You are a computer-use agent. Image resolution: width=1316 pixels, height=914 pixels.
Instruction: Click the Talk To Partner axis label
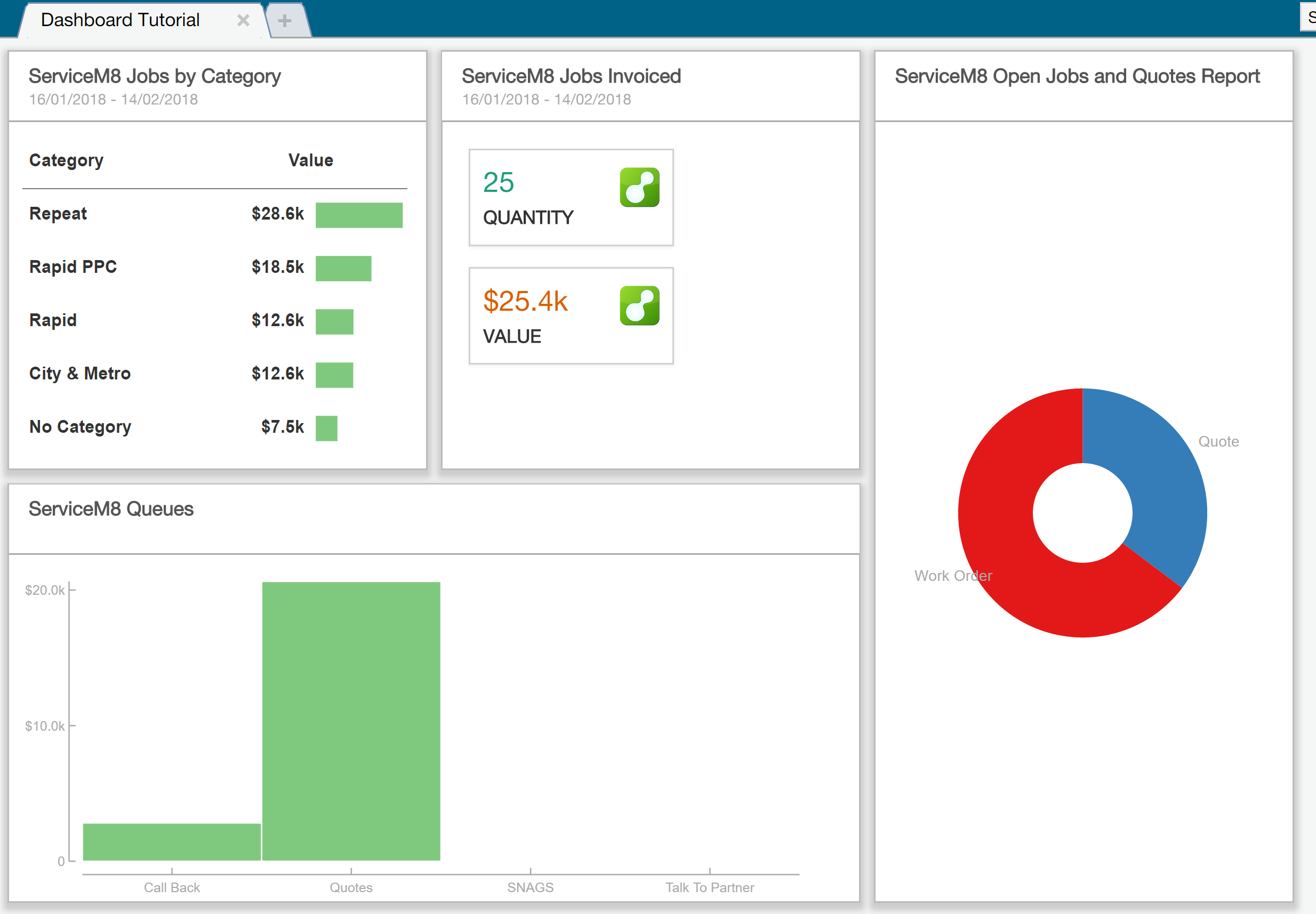(709, 887)
